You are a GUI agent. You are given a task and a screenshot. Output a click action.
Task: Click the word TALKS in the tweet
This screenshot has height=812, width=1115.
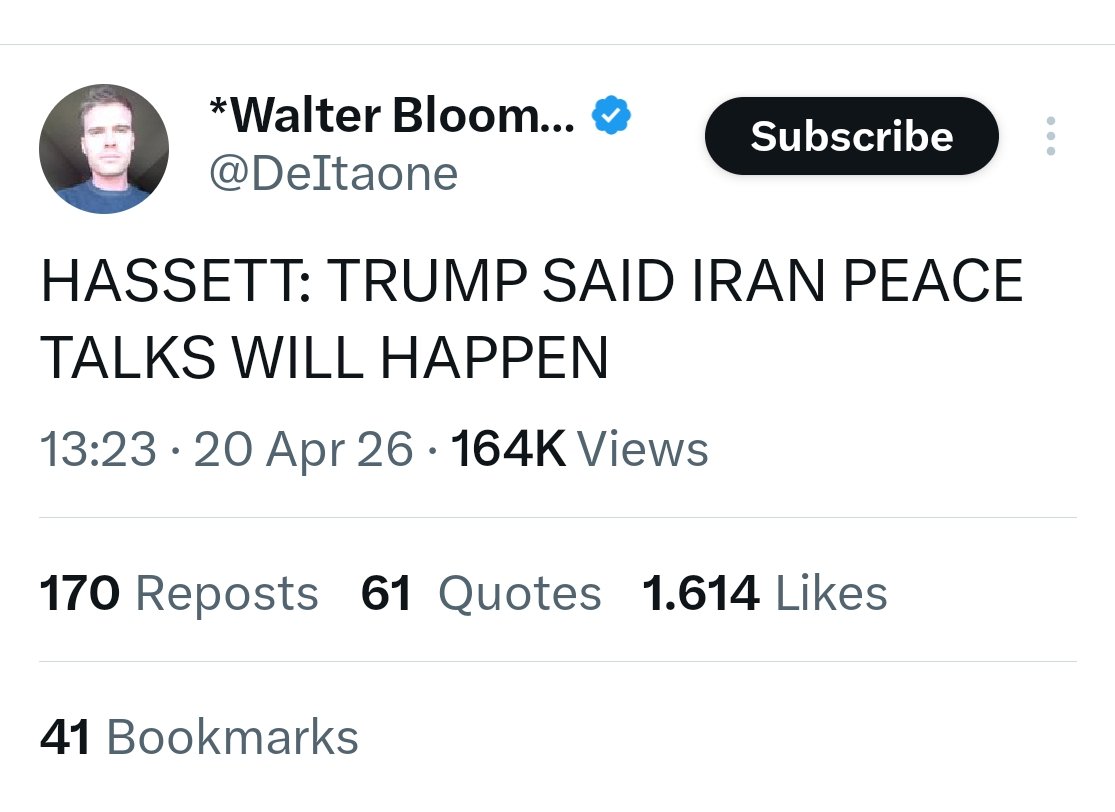pyautogui.click(x=127, y=357)
